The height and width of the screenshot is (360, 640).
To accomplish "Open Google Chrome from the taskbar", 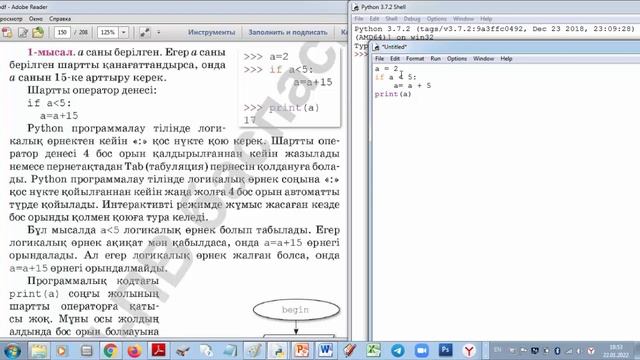I will point(110,351).
